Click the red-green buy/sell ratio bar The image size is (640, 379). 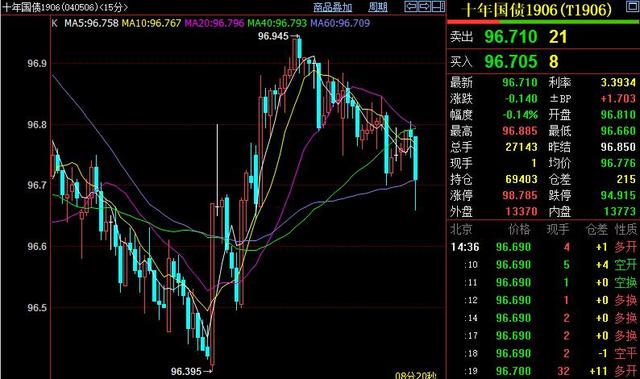[x=543, y=21]
